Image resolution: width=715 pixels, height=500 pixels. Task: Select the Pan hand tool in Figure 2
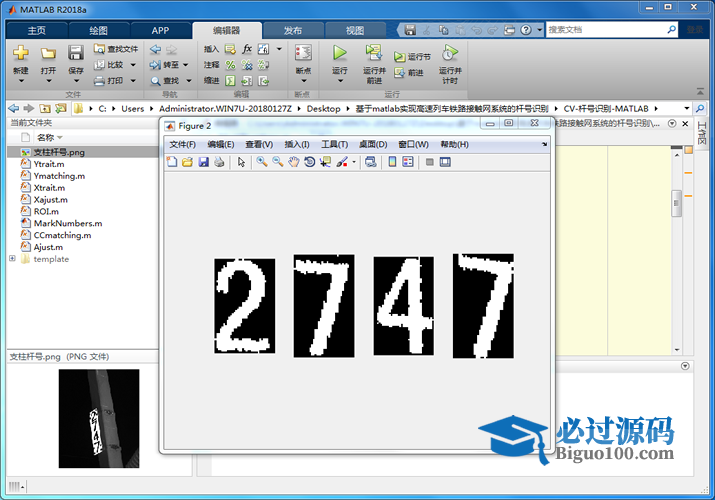click(293, 162)
